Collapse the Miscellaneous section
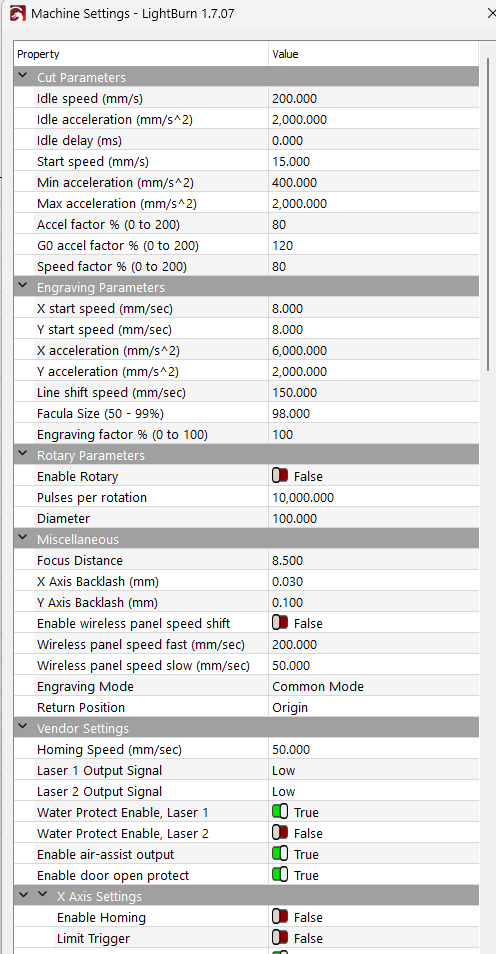This screenshot has height=954, width=496. click(23, 538)
